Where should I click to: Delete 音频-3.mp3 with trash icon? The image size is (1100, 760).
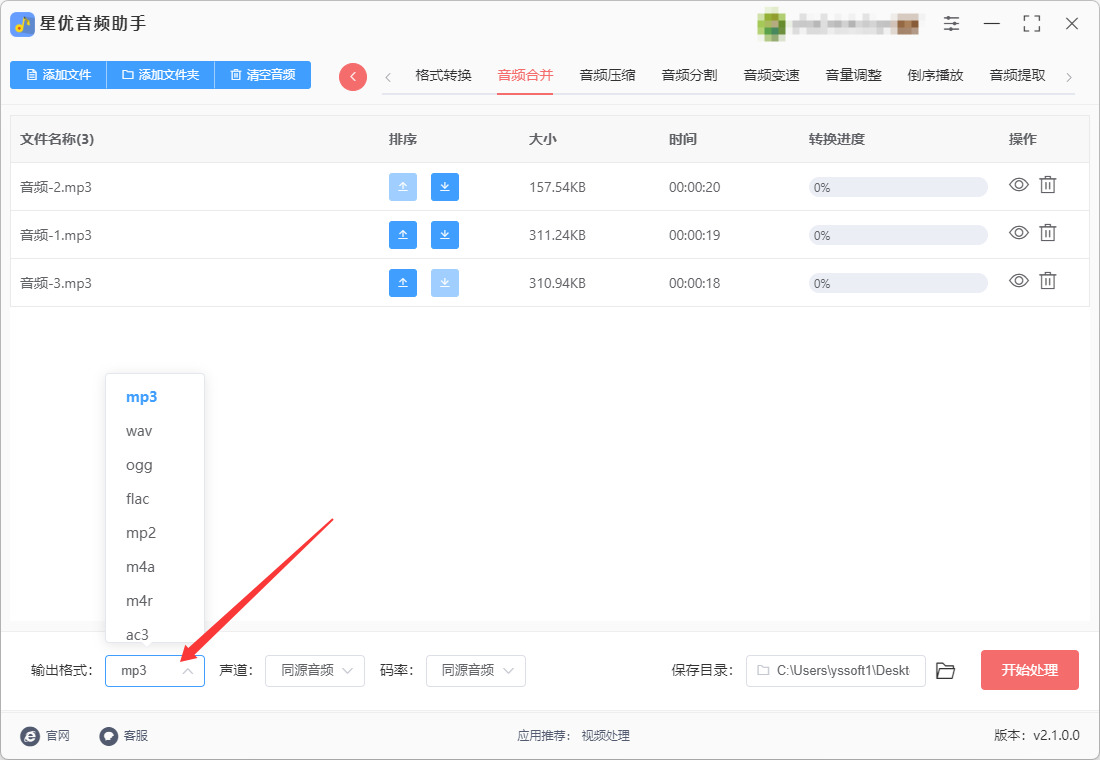click(1047, 281)
